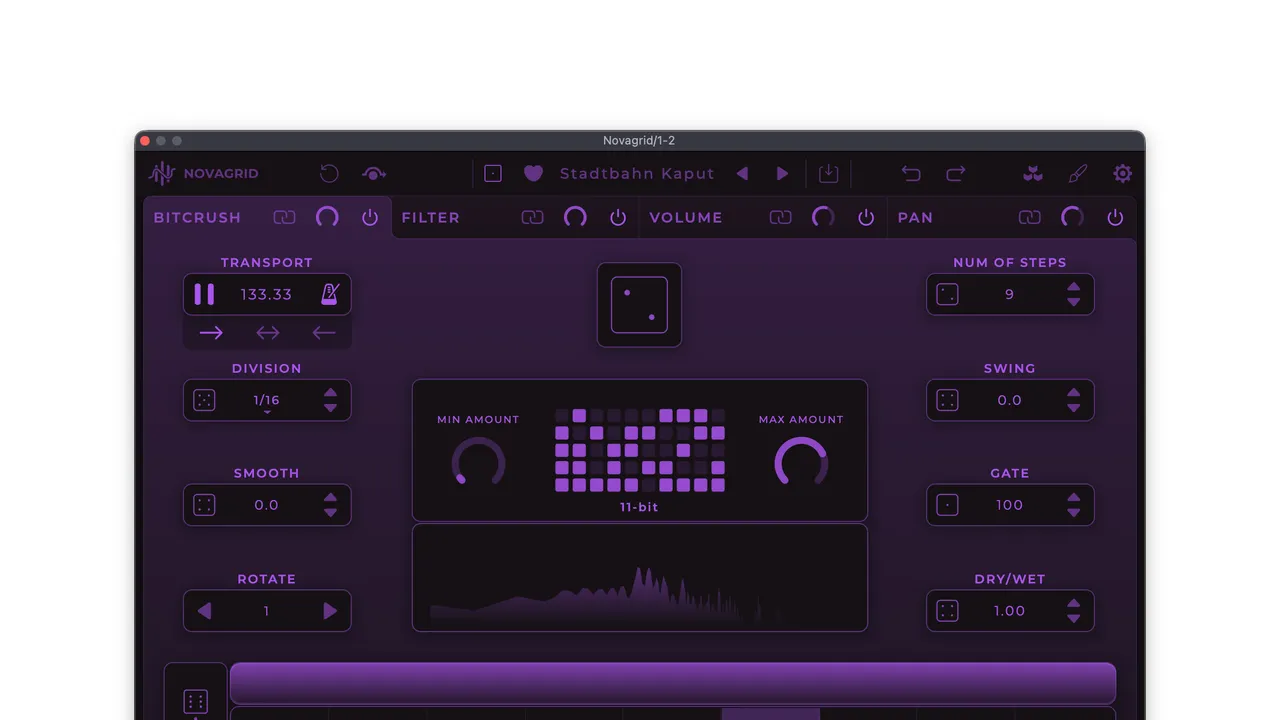This screenshot has width=1280, height=720.
Task: Click the lotus flower icon
Action: pos(1033,173)
